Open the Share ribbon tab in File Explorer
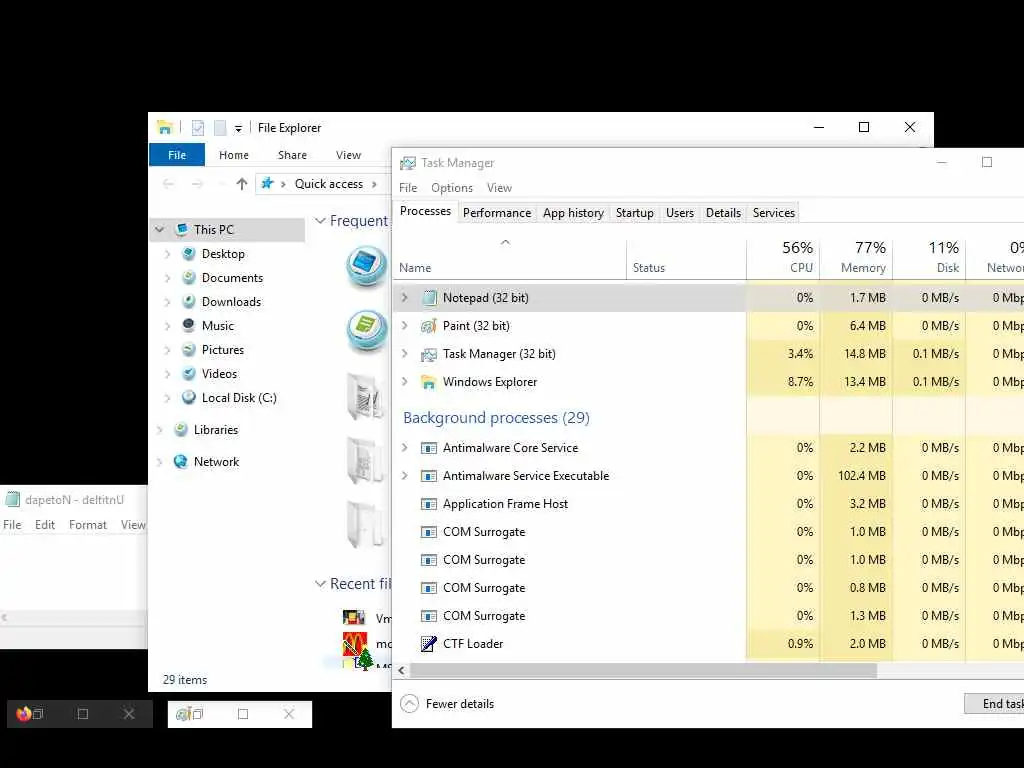This screenshot has height=768, width=1024. coord(293,155)
